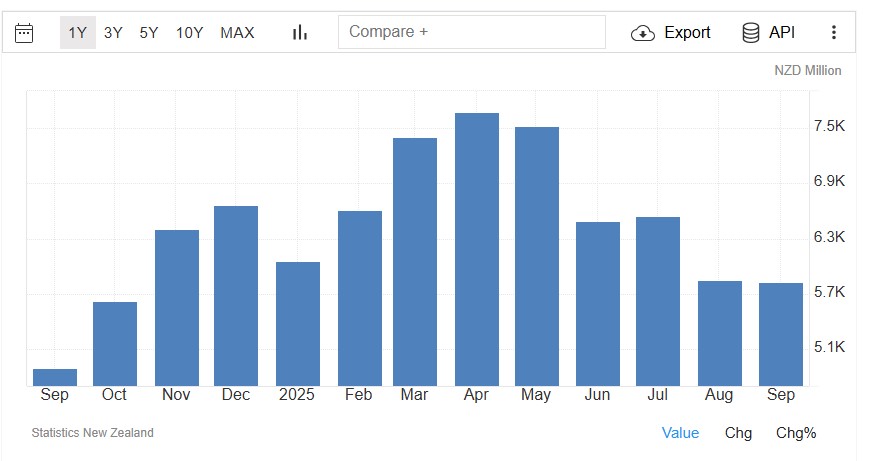Click the API database icon
This screenshot has width=869, height=461.
tap(751, 33)
